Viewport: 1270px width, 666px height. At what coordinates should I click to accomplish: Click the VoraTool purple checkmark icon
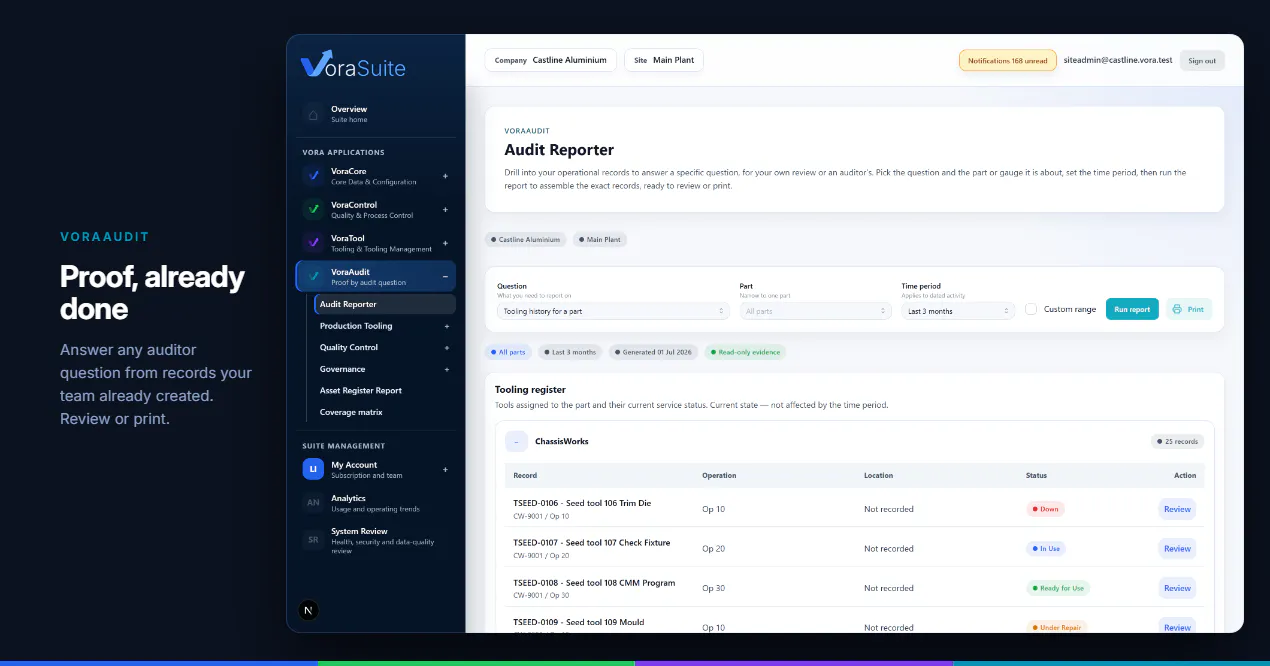coord(313,243)
